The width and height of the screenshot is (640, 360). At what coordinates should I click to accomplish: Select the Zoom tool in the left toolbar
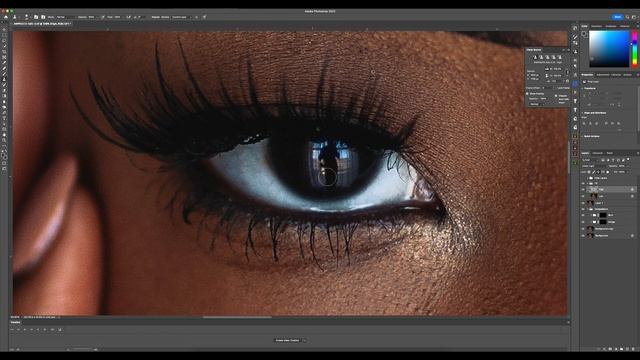pos(4,140)
